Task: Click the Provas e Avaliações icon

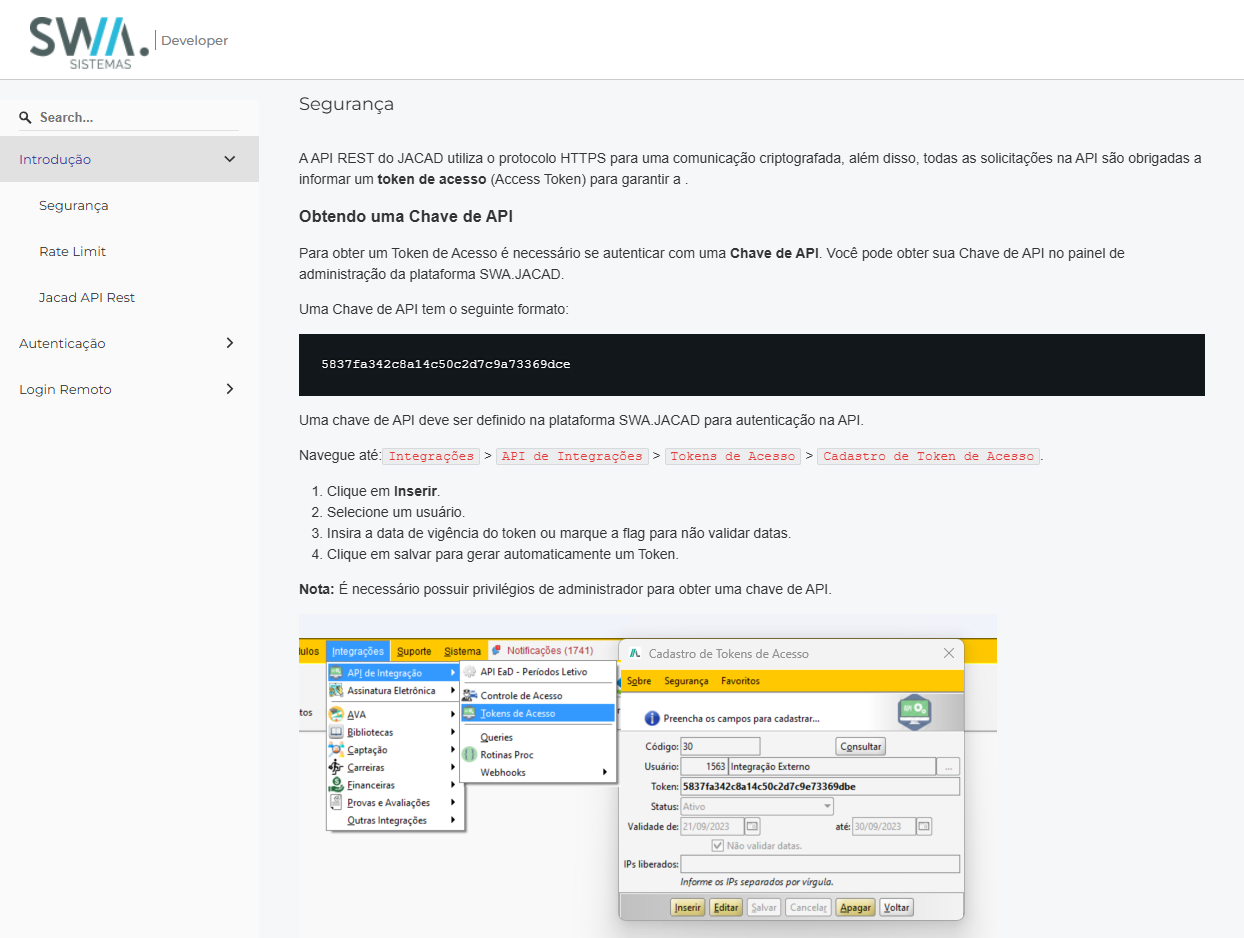Action: [336, 802]
